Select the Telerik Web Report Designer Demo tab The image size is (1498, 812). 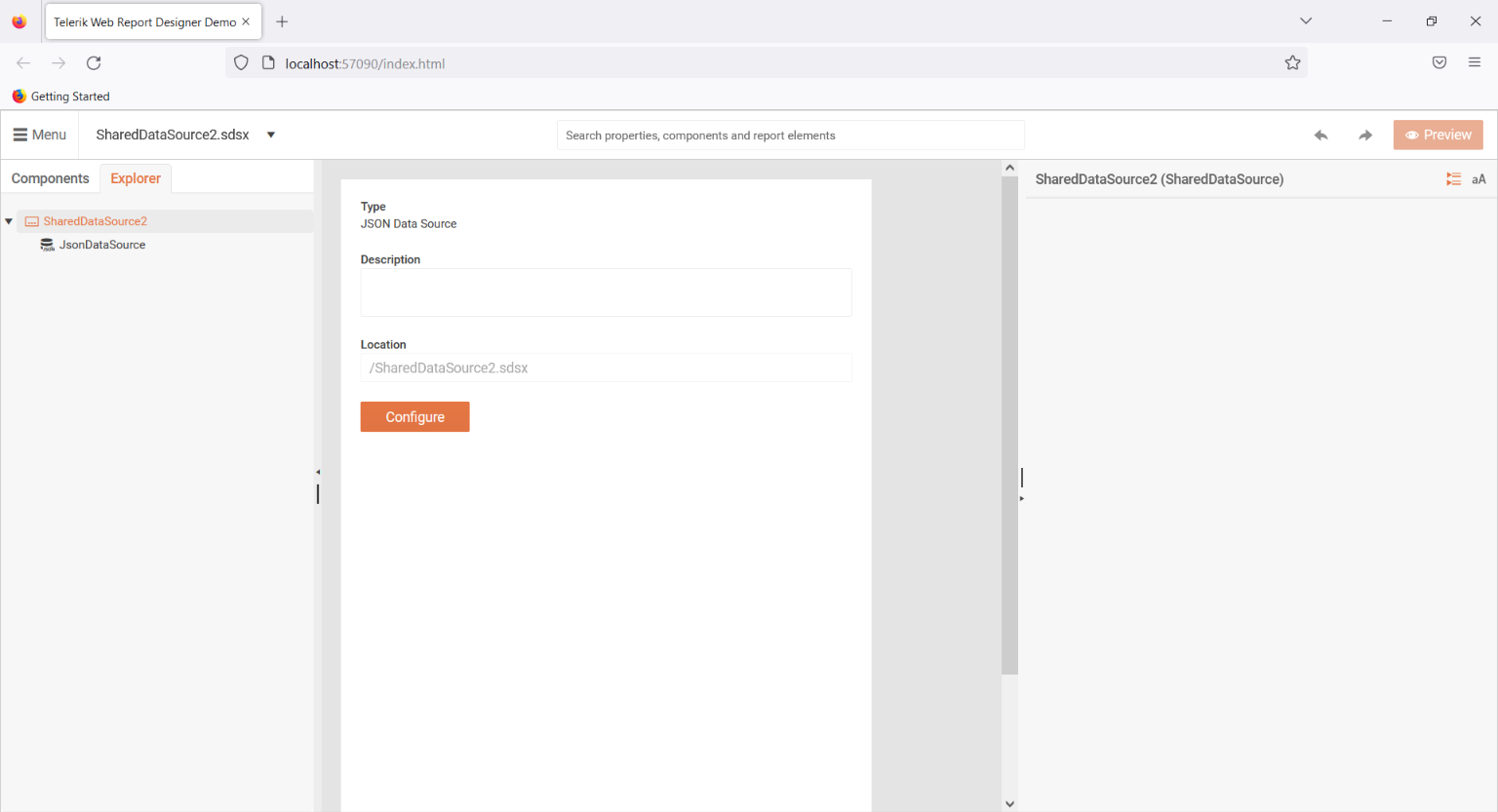pos(146,20)
